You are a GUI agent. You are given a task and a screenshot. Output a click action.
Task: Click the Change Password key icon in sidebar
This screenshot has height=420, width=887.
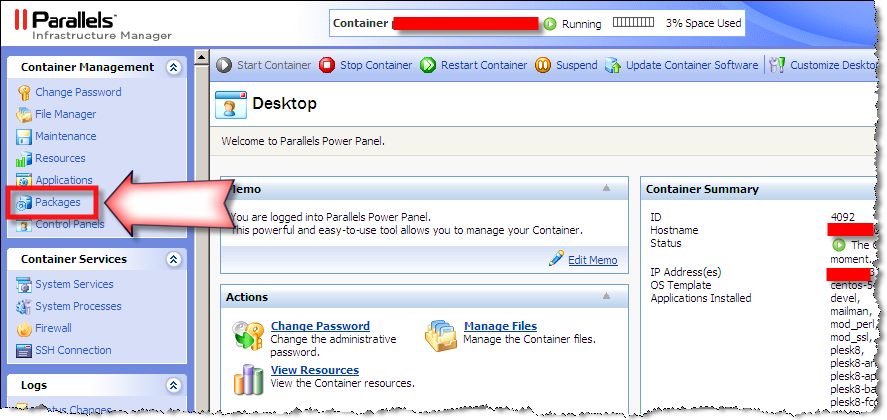pyautogui.click(x=24, y=92)
